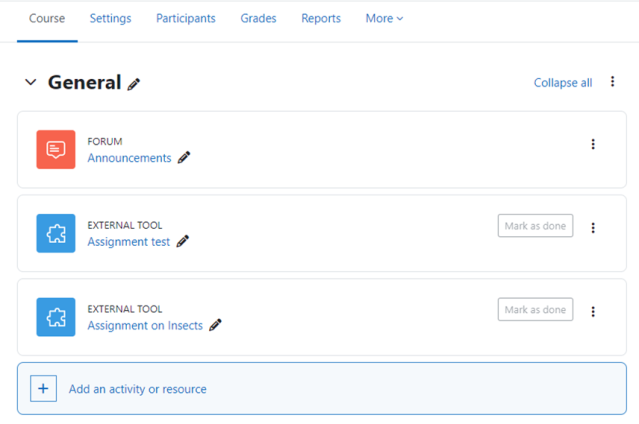Switch to the Participants tab
Image resolution: width=639 pixels, height=424 pixels.
(x=186, y=18)
